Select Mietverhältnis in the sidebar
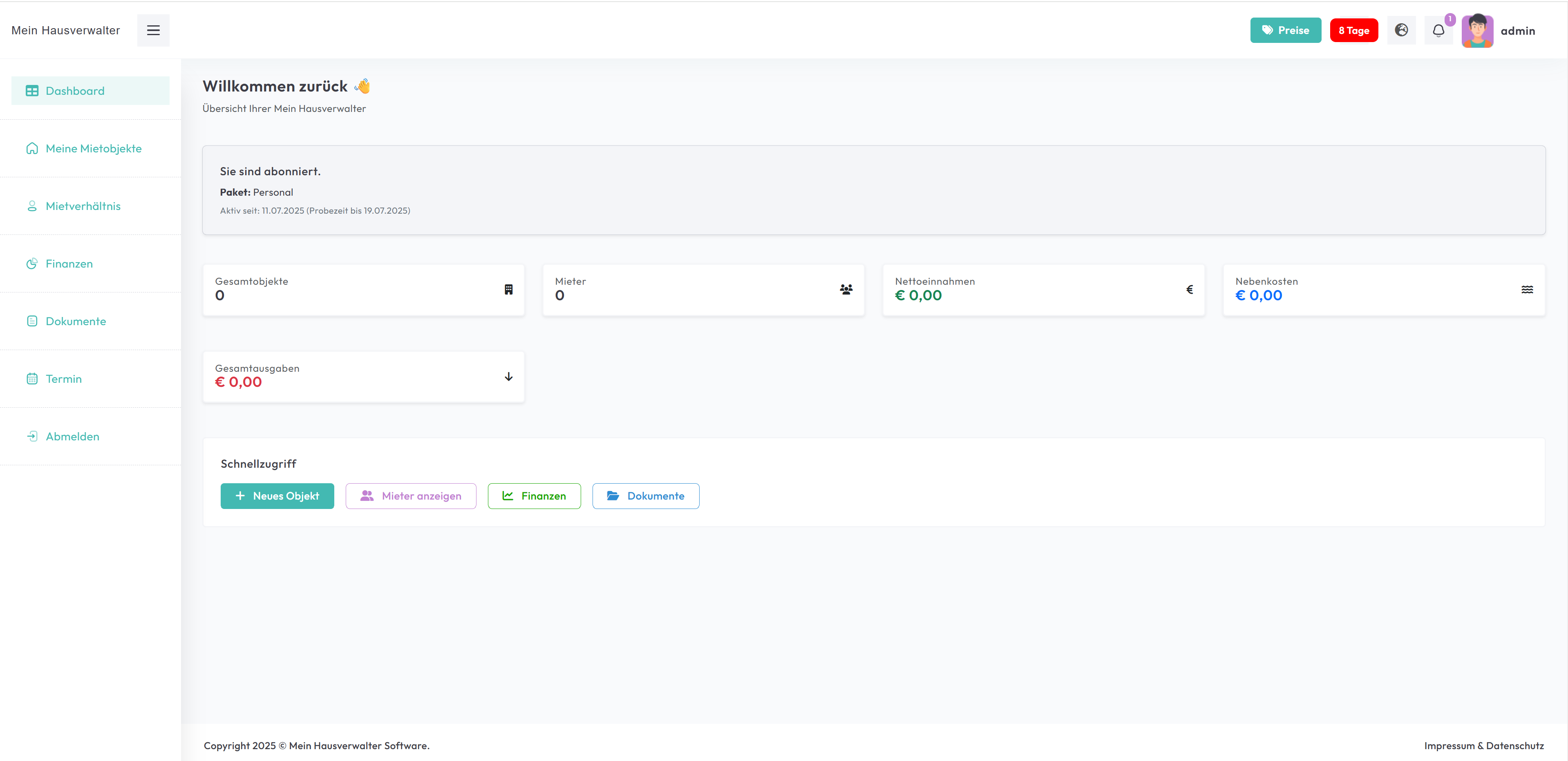Image resolution: width=1568 pixels, height=761 pixels. pos(83,206)
